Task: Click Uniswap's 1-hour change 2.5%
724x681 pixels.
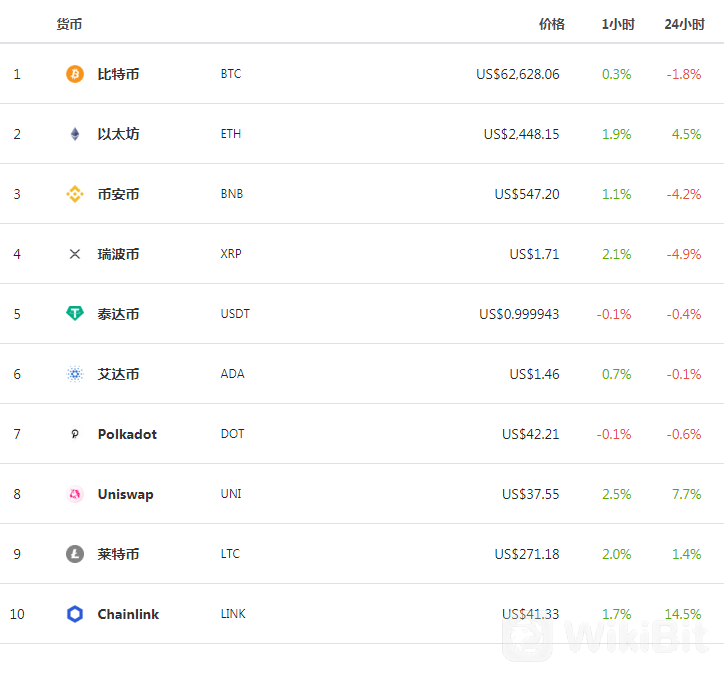Action: (616, 494)
